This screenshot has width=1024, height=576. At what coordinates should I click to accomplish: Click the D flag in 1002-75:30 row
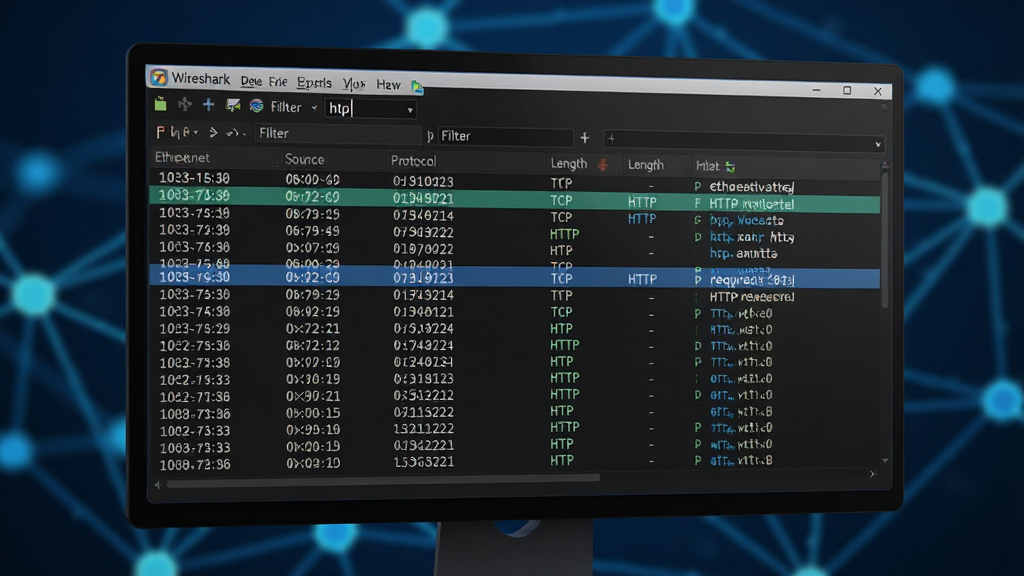pyautogui.click(x=697, y=346)
